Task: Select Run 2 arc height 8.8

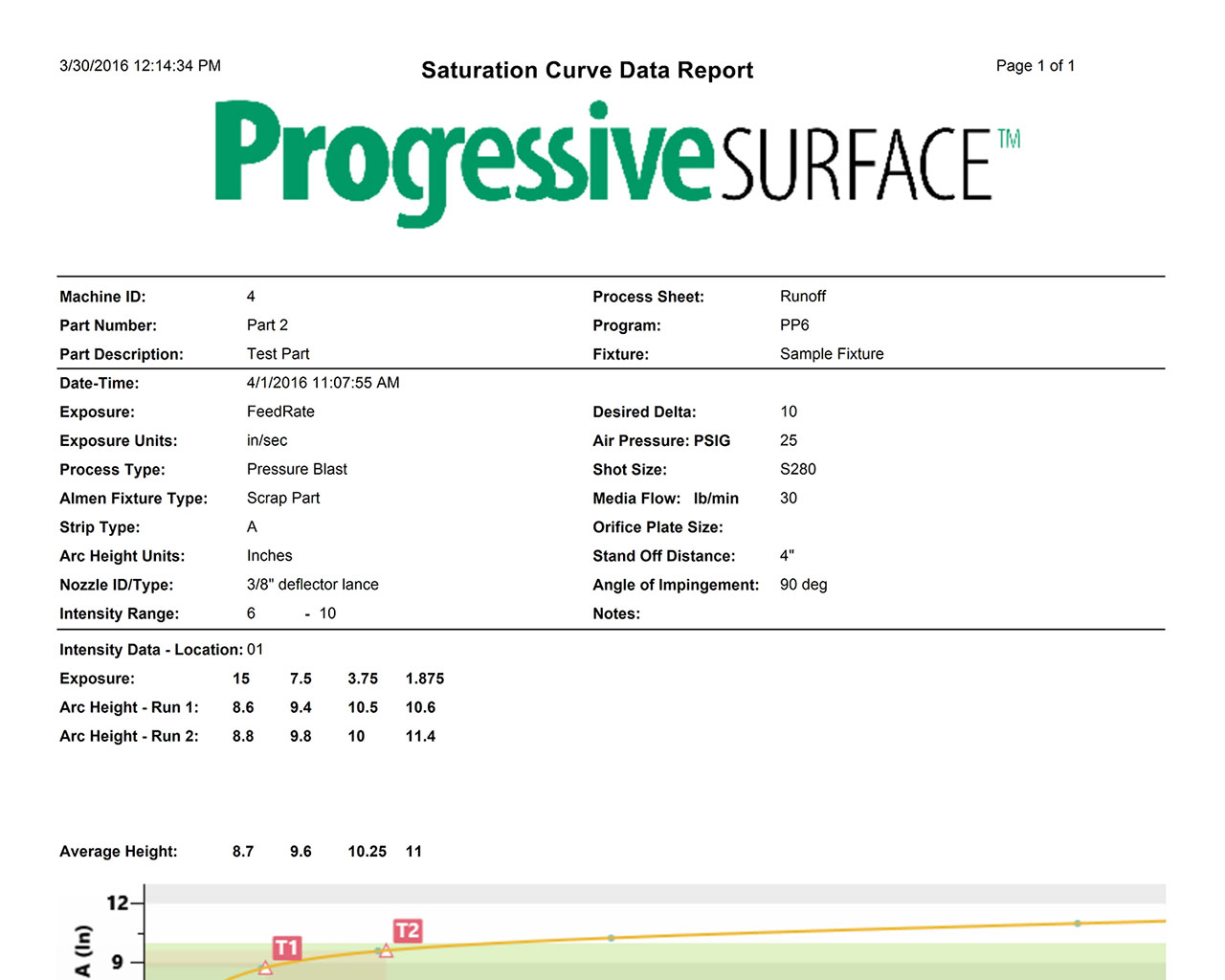Action: coord(243,736)
